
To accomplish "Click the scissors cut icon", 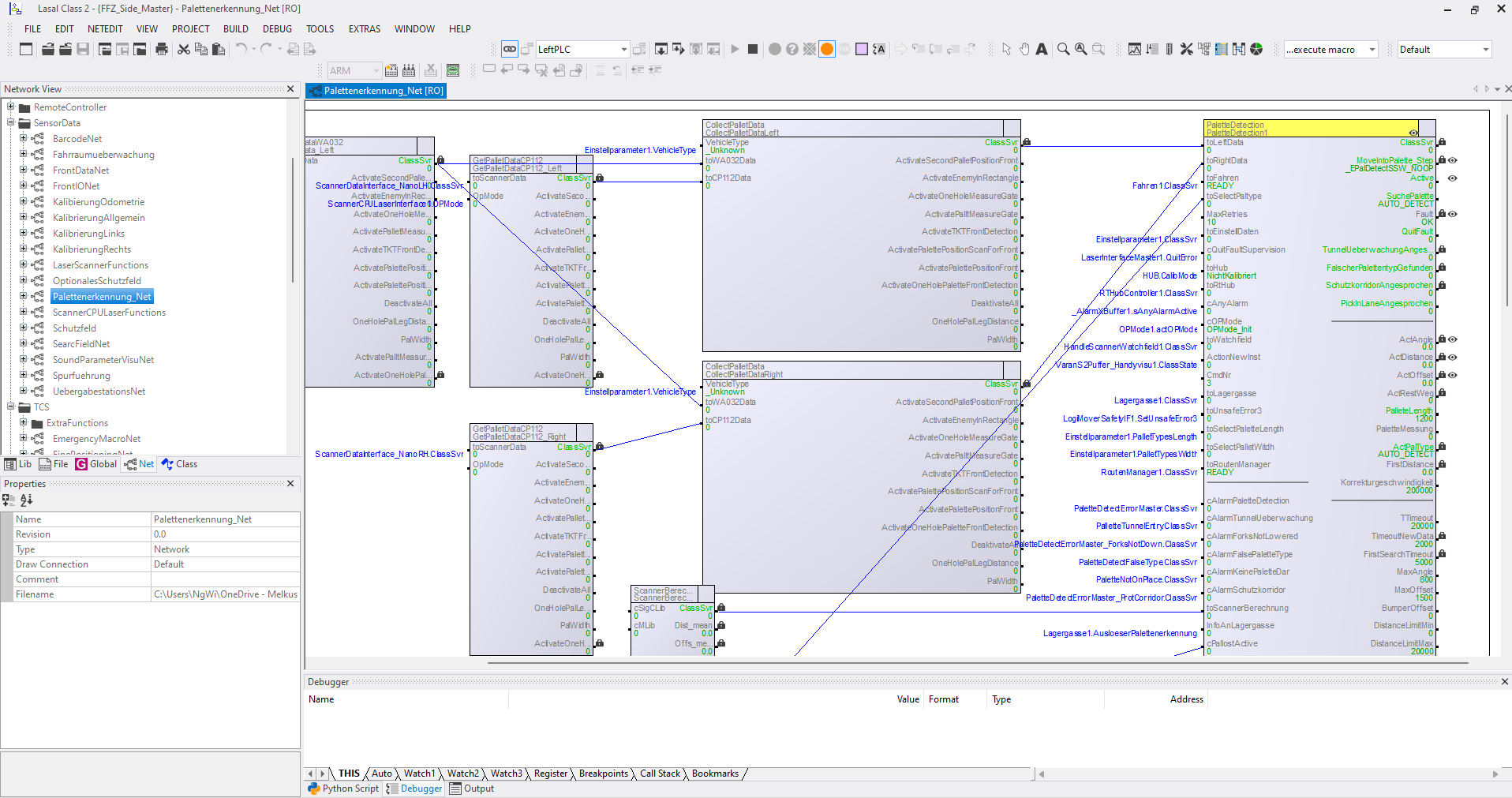I will [184, 49].
